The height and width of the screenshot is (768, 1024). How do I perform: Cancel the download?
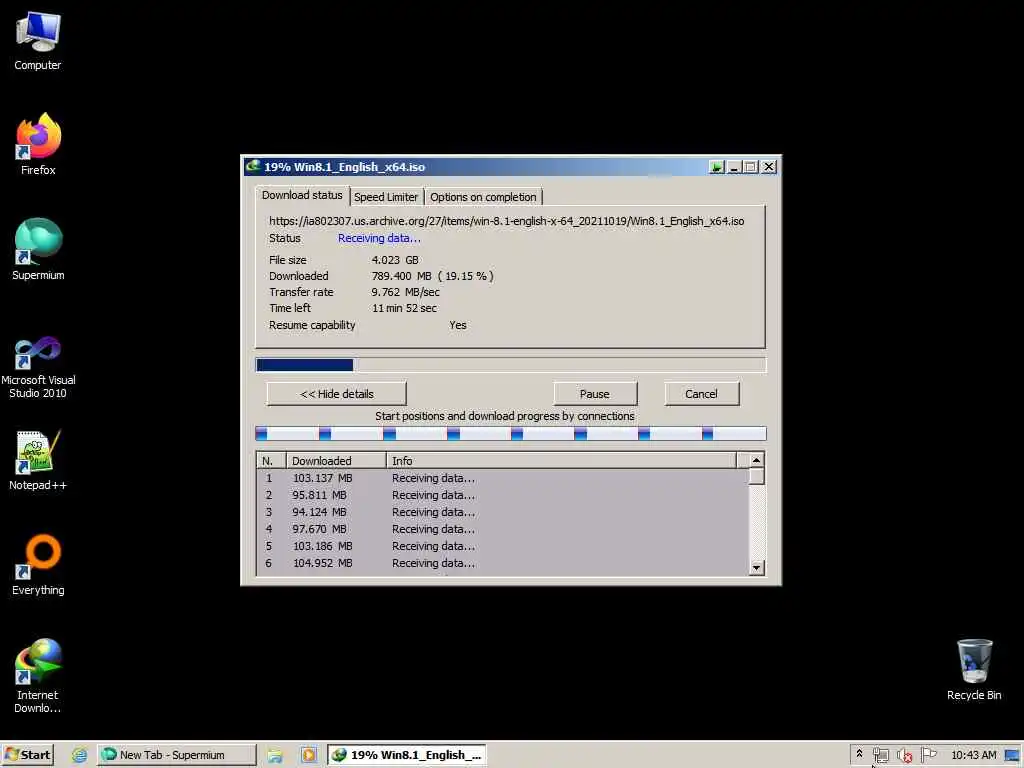click(701, 394)
